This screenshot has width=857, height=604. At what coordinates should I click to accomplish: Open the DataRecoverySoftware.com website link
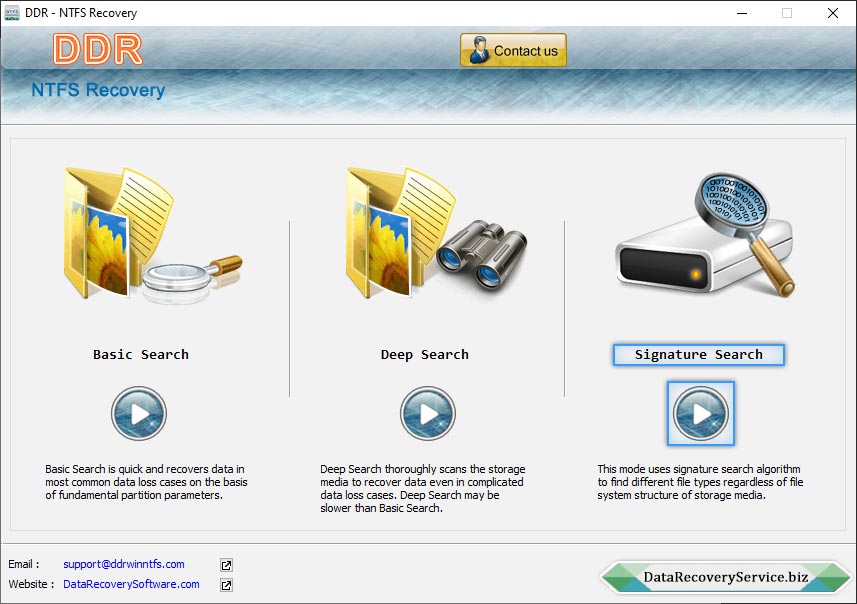pyautogui.click(x=131, y=584)
